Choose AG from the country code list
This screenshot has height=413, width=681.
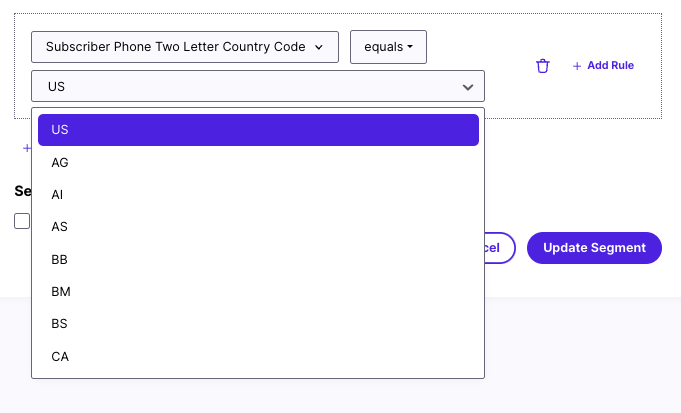tap(258, 162)
